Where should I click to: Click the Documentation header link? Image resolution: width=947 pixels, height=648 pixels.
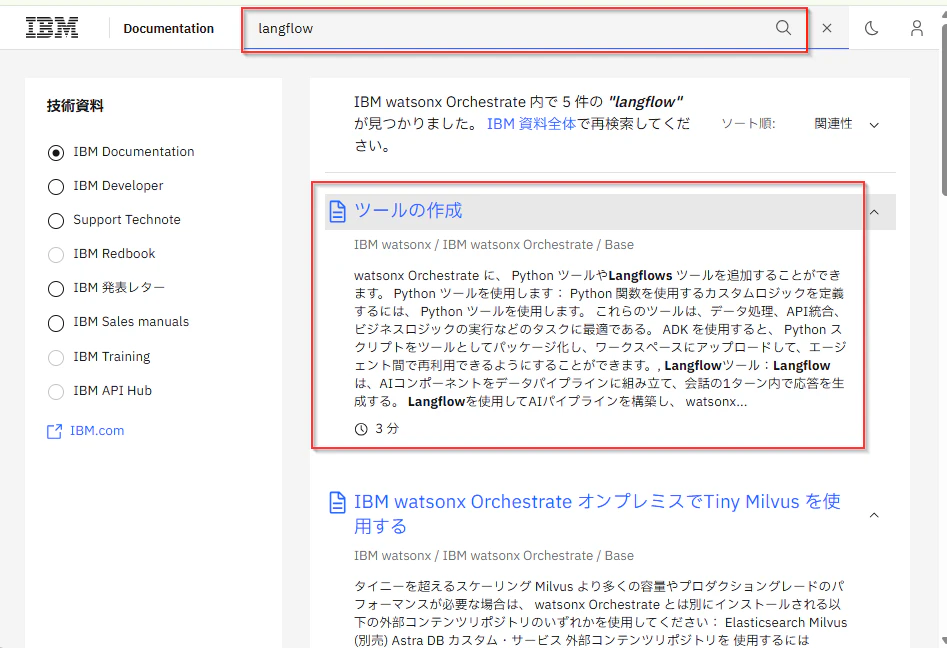[x=169, y=28]
